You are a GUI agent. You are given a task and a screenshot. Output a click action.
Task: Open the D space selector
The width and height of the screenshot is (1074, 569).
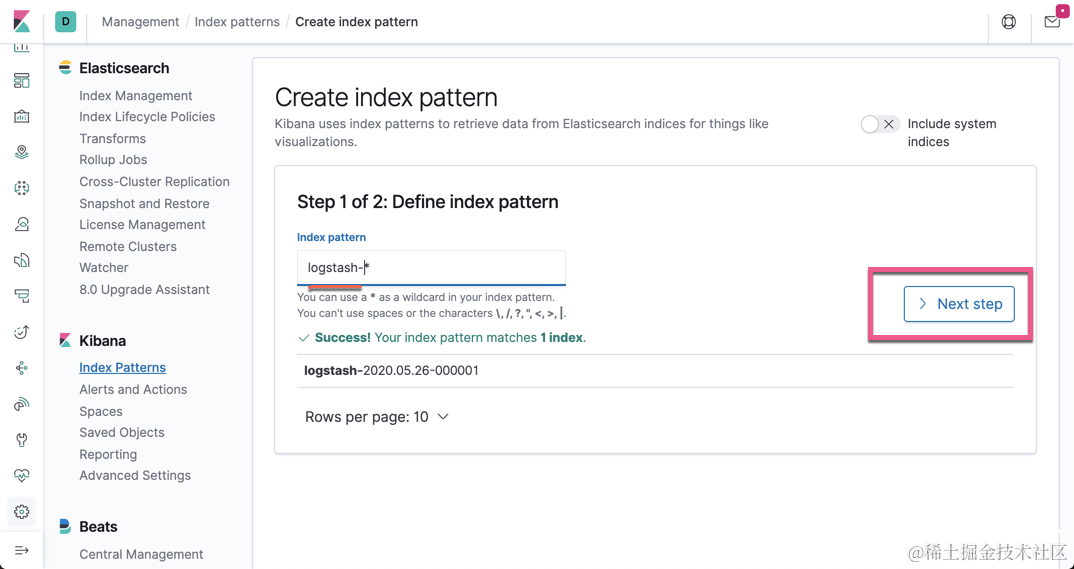tap(66, 21)
